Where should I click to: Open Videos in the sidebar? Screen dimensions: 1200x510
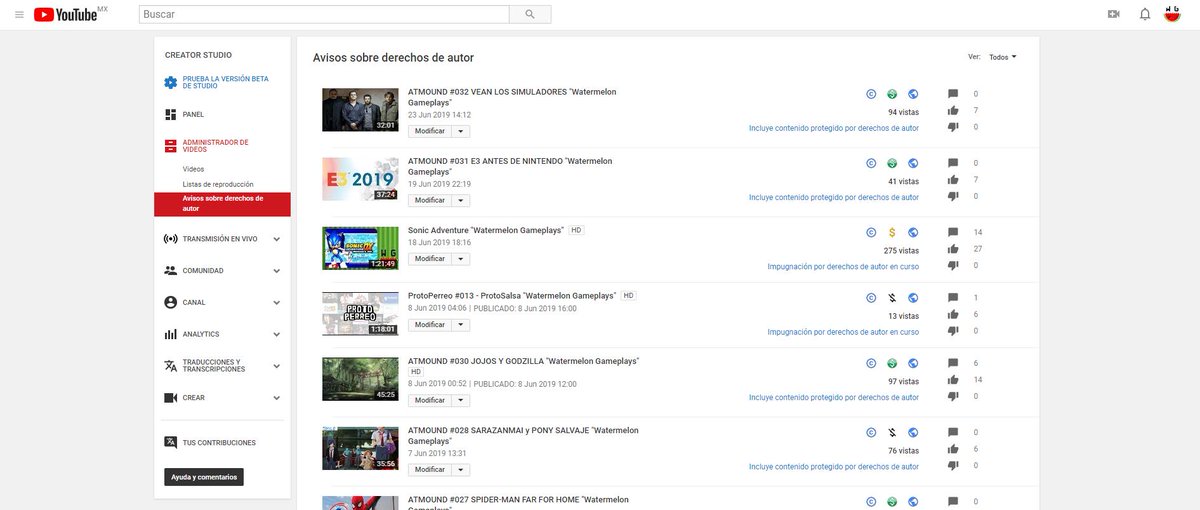[x=193, y=169]
